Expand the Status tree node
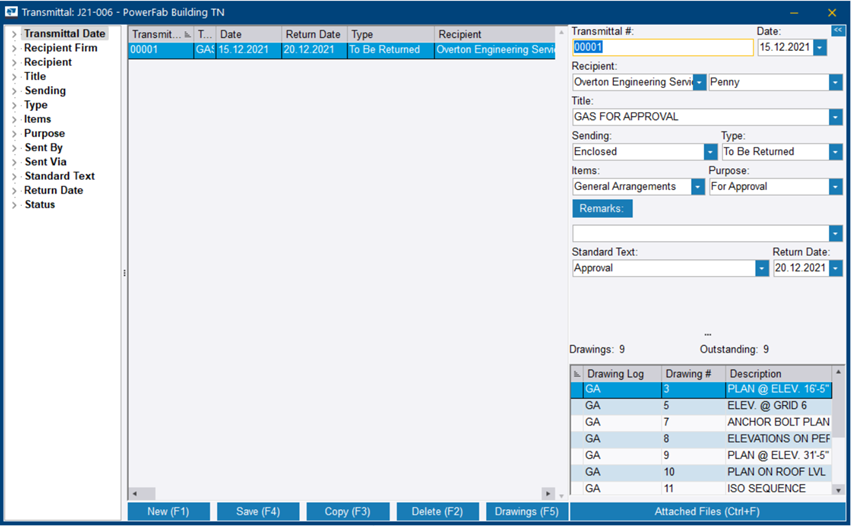This screenshot has width=851, height=526. [14, 205]
